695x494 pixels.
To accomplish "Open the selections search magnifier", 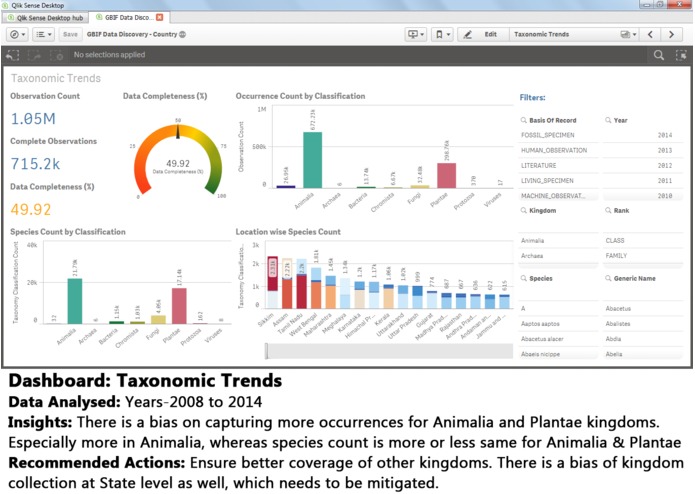I will 659,55.
